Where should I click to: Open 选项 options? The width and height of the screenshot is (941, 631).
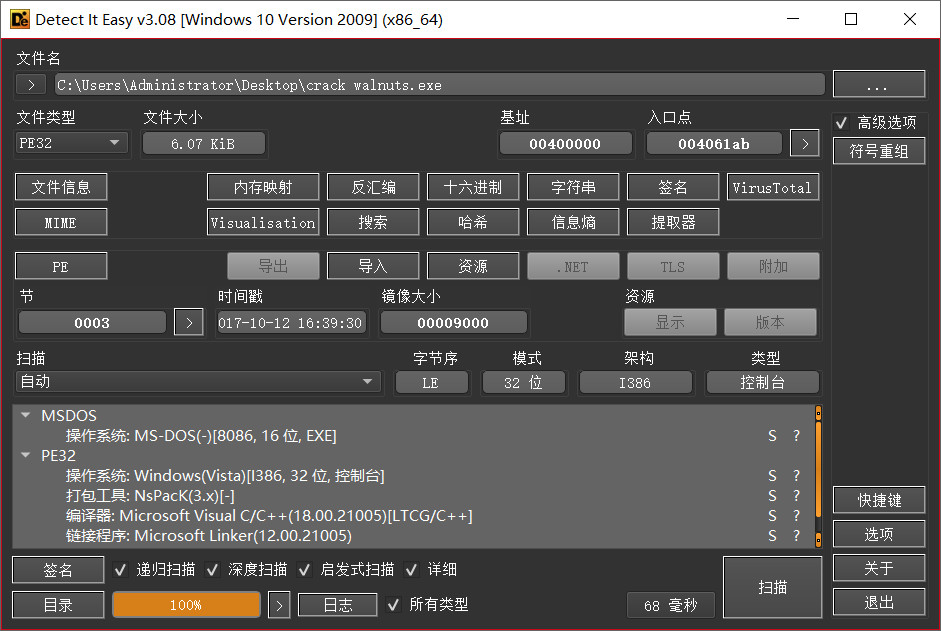[x=879, y=534]
